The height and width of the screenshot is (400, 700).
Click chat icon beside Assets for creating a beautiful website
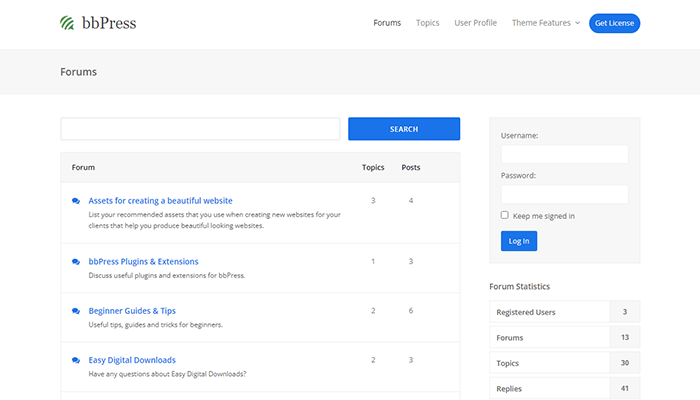76,201
